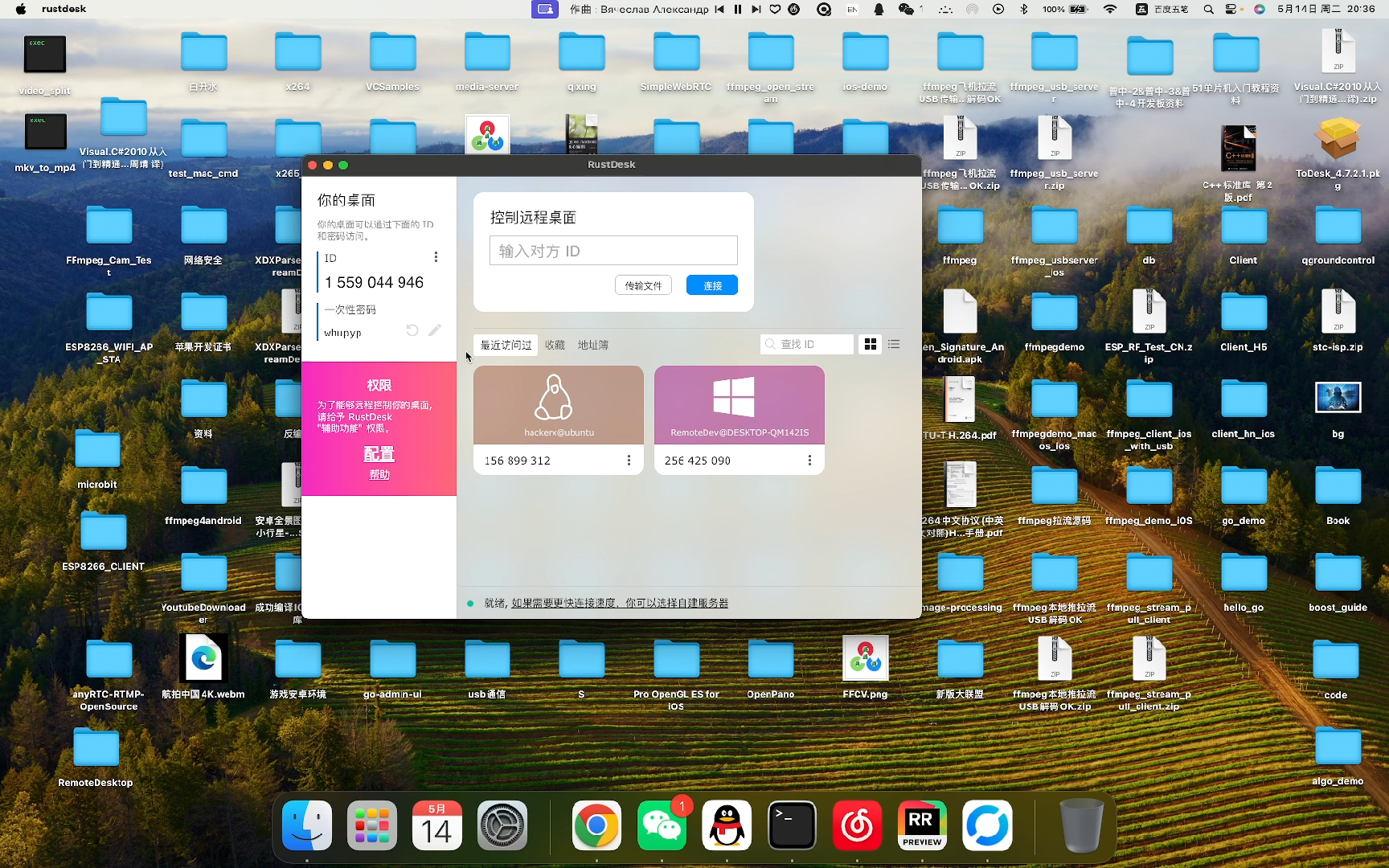Skip to next track in menu bar
The image size is (1389, 868).
click(x=756, y=9)
